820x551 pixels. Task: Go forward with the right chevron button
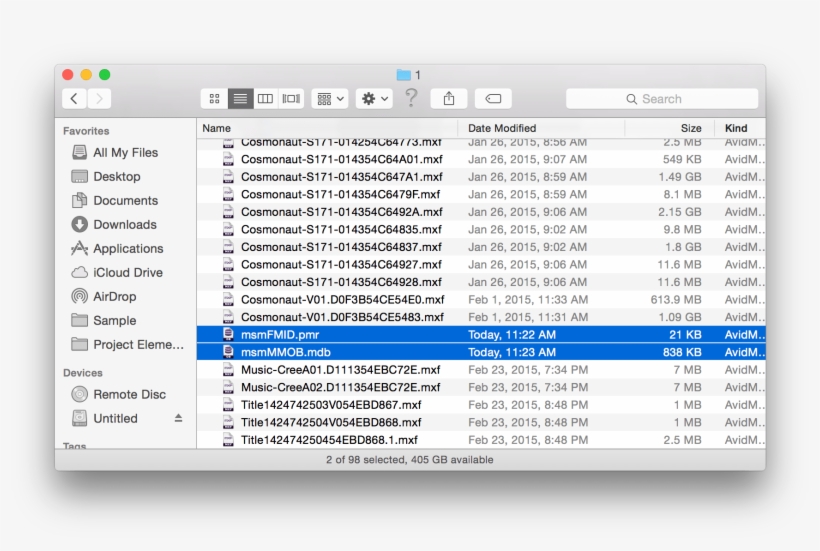coord(99,98)
